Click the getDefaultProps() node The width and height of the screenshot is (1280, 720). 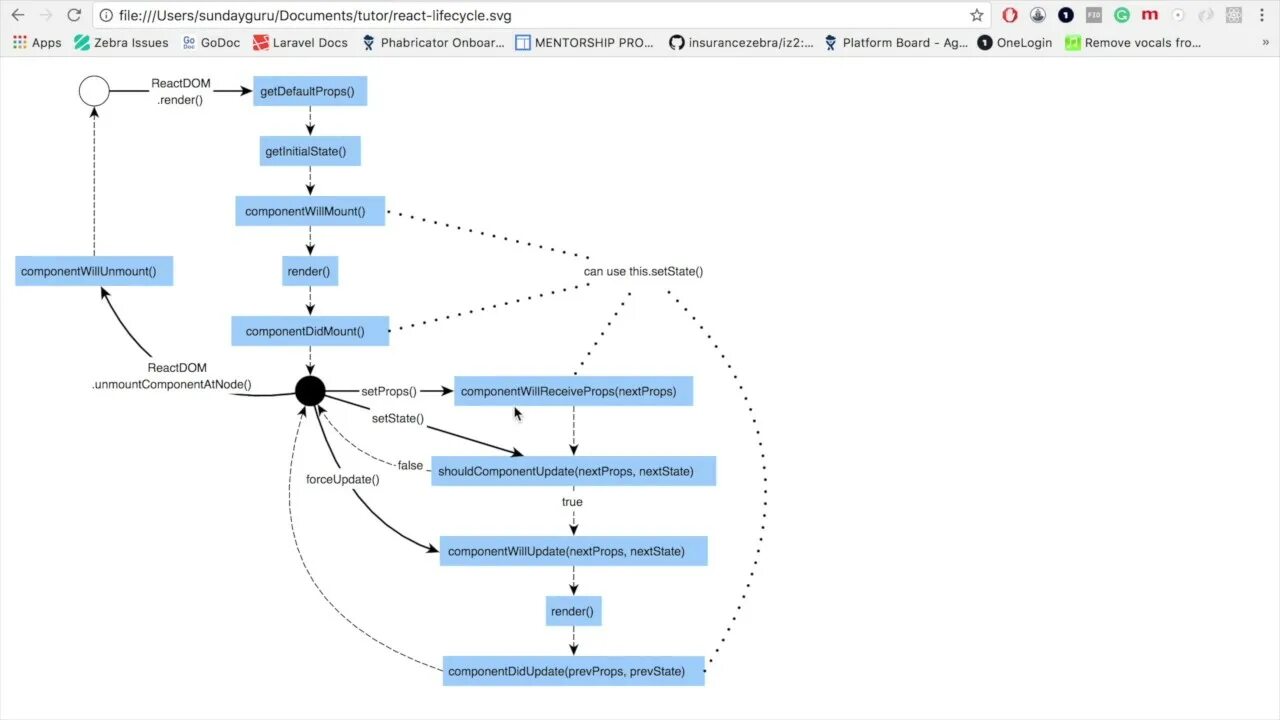(310, 91)
